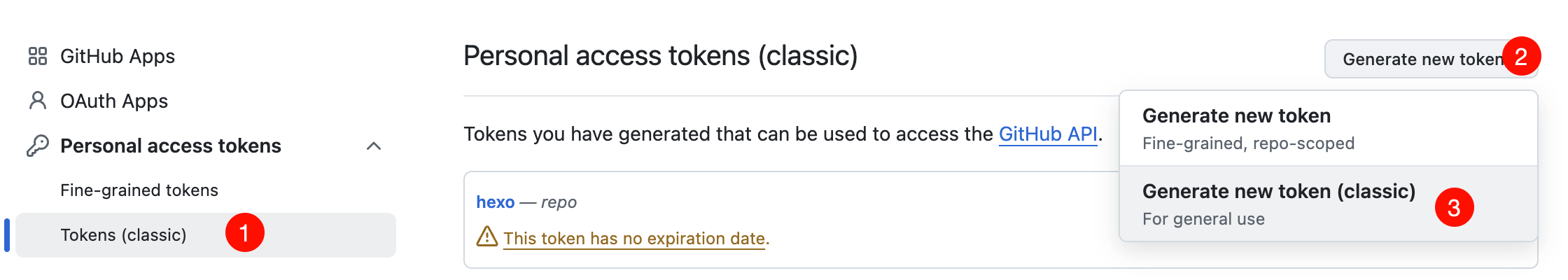Click the Personal access tokens sidebar label
This screenshot has height=280, width=1568.
click(171, 146)
